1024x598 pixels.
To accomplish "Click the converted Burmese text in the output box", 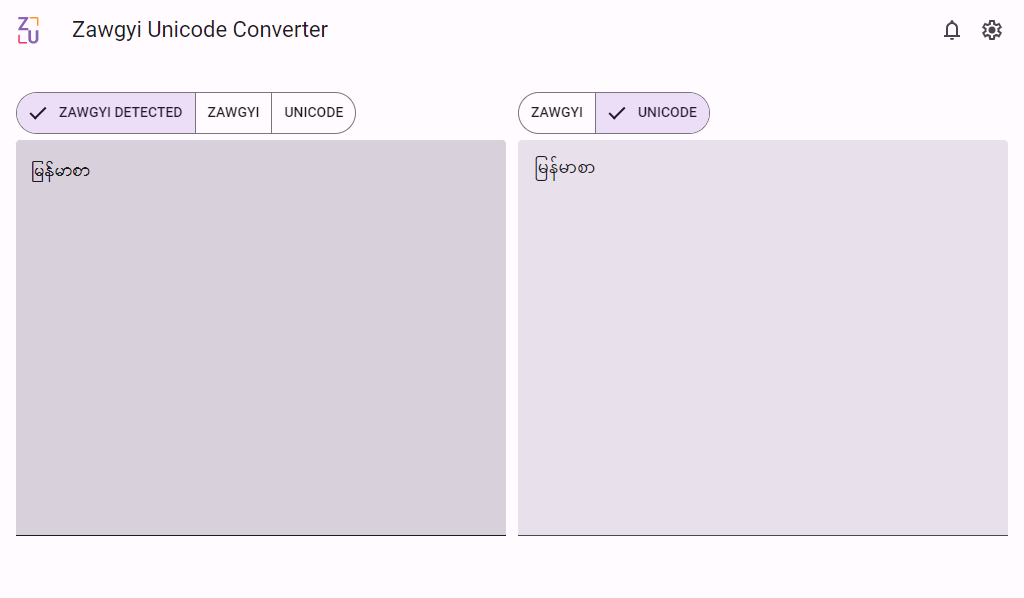I will 565,168.
